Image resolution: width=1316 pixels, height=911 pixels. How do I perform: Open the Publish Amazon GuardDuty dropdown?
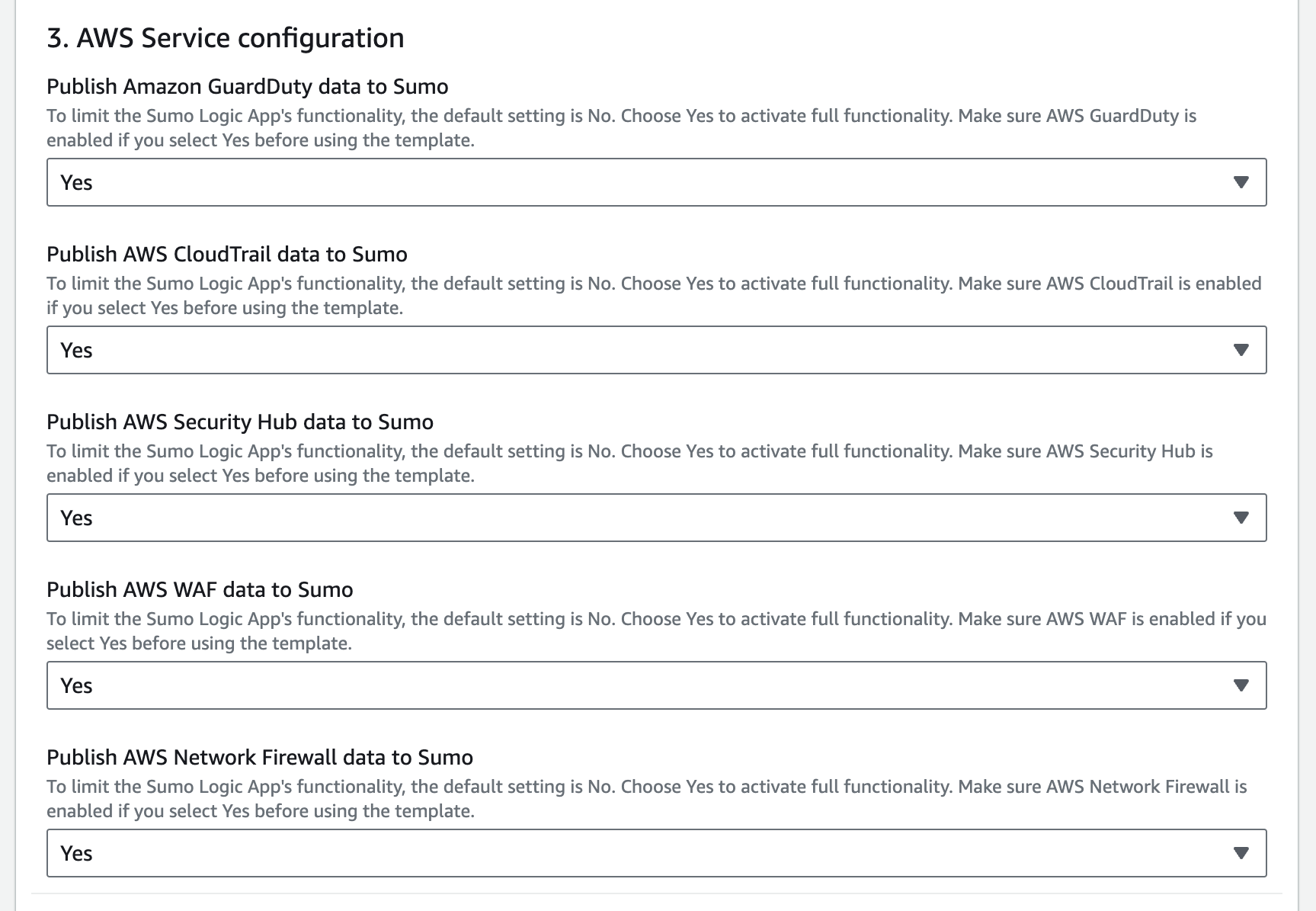click(x=655, y=182)
